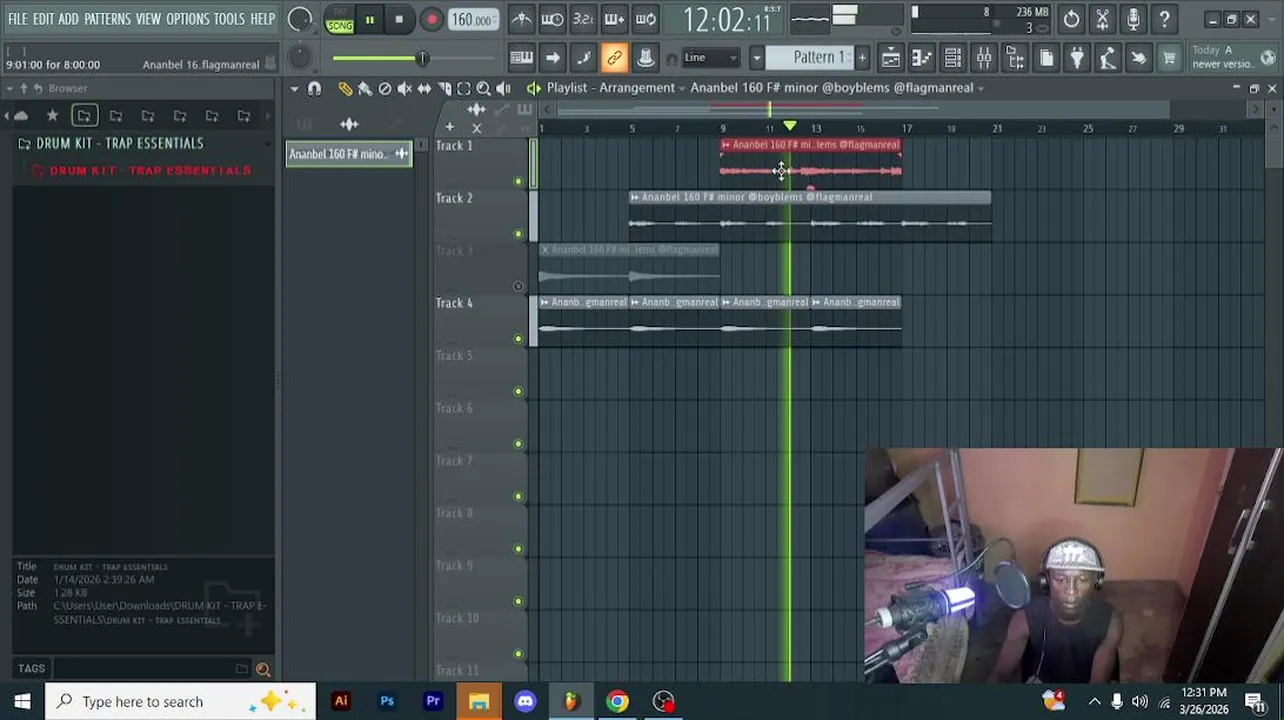
Task: Open one-click audio recording microphone icon
Action: pyautogui.click(x=1133, y=19)
